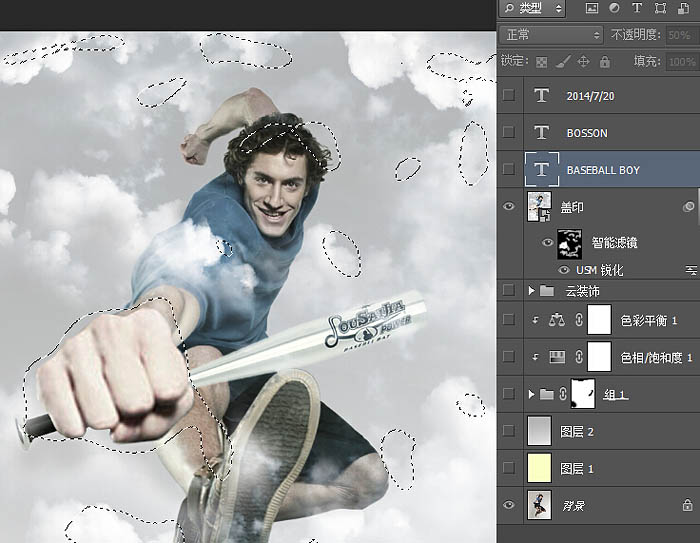Select the 盖印 layer thumbnail

pos(539,206)
